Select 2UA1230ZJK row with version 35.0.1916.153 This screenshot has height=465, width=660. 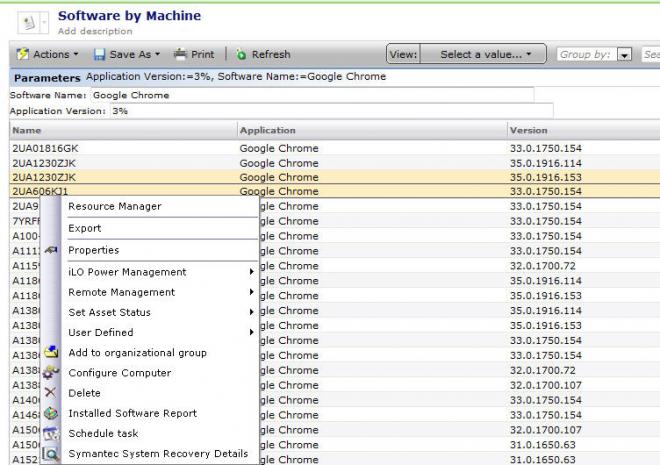335,177
